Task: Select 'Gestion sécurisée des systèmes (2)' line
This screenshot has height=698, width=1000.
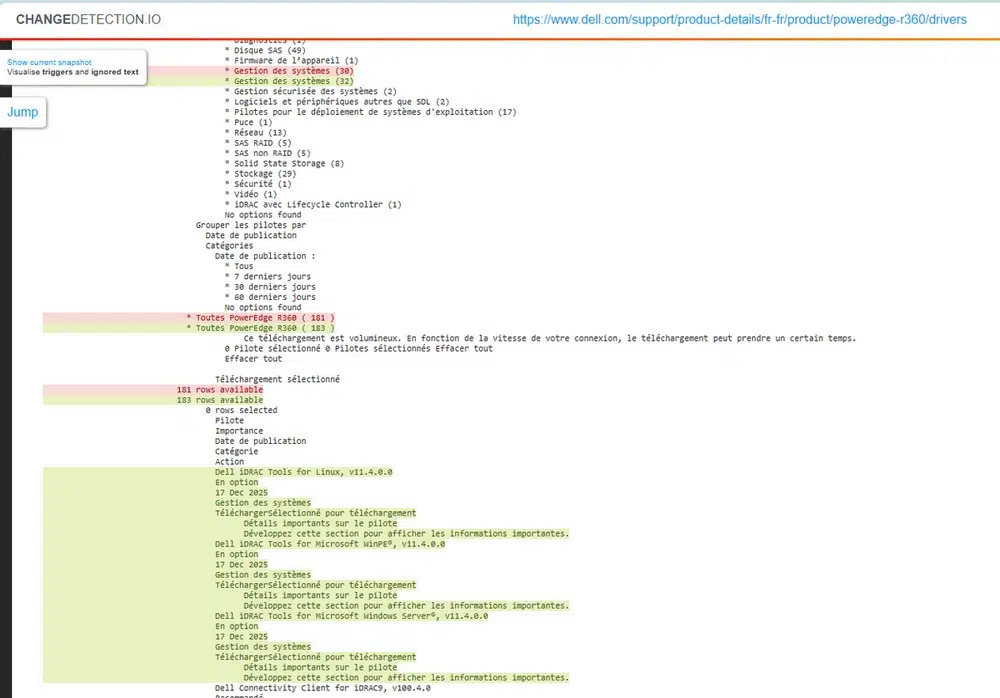Action: 311,91
